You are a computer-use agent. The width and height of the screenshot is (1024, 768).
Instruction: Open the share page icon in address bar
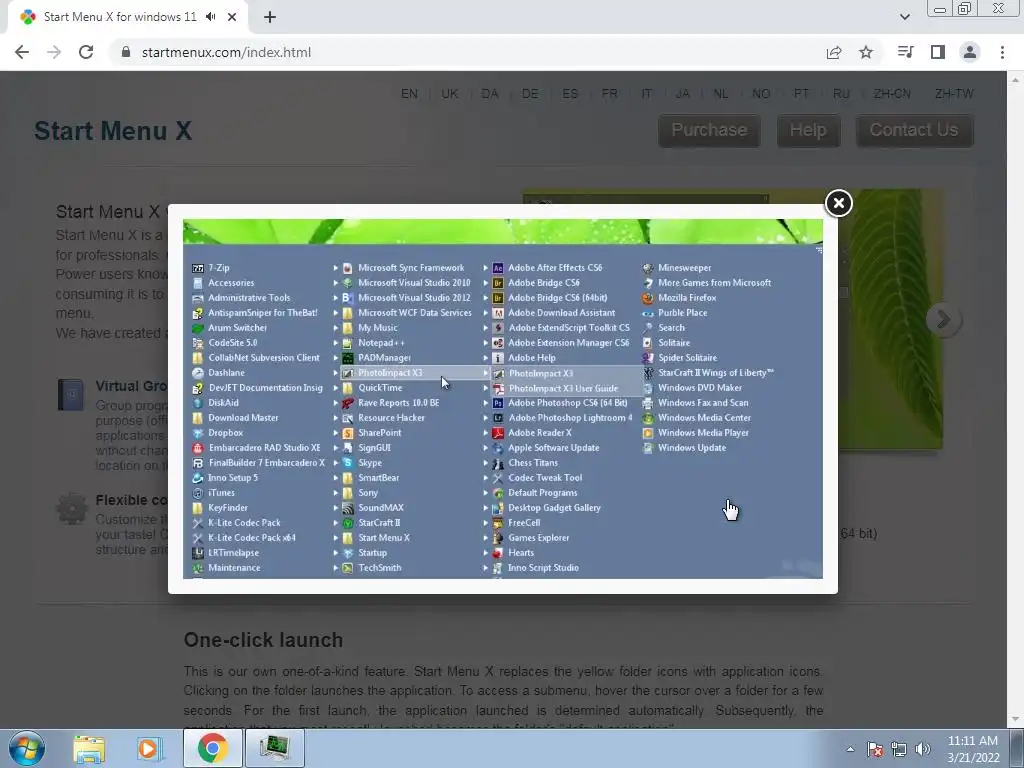(x=834, y=52)
